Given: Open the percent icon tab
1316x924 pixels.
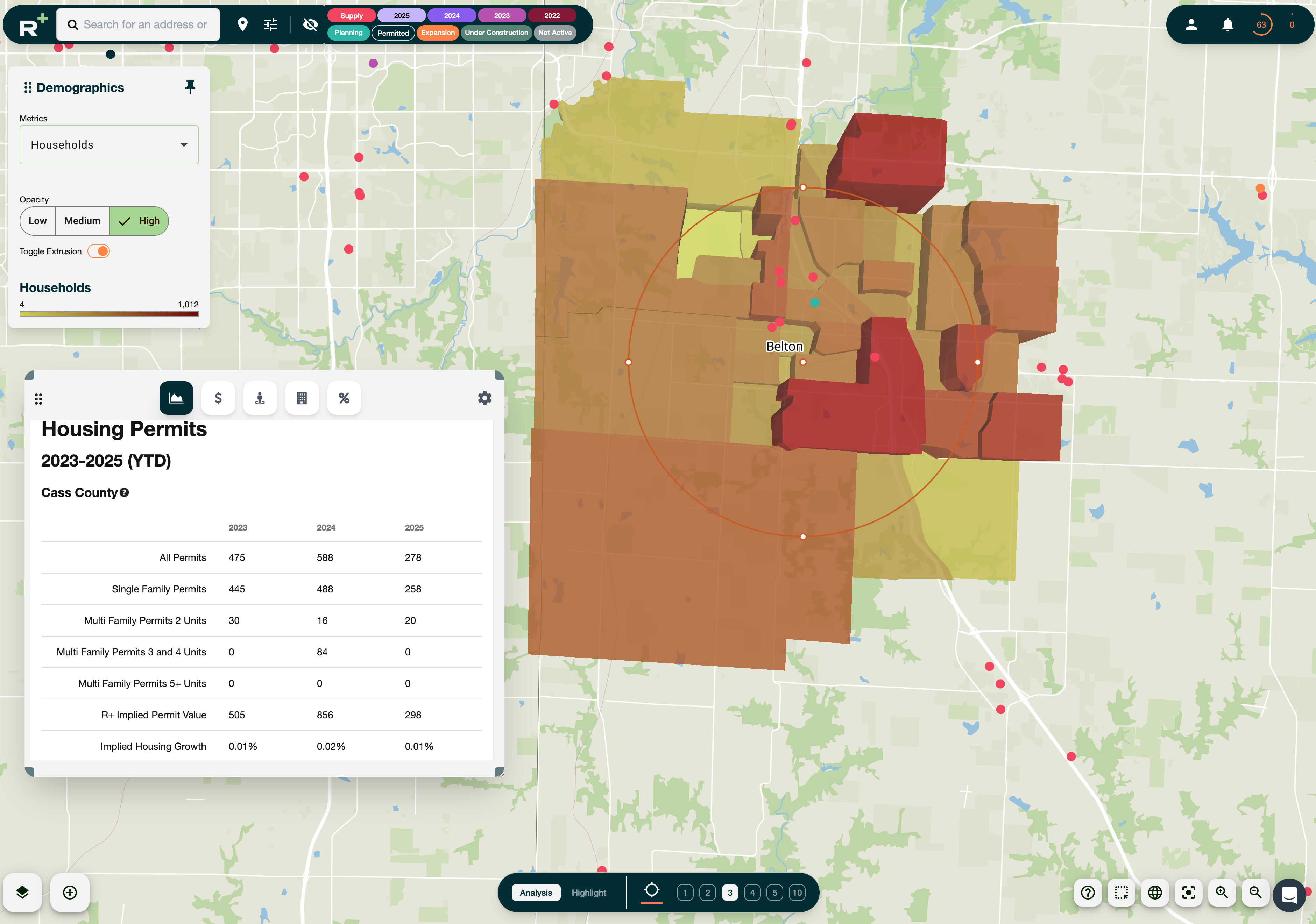Looking at the screenshot, I should click(343, 398).
